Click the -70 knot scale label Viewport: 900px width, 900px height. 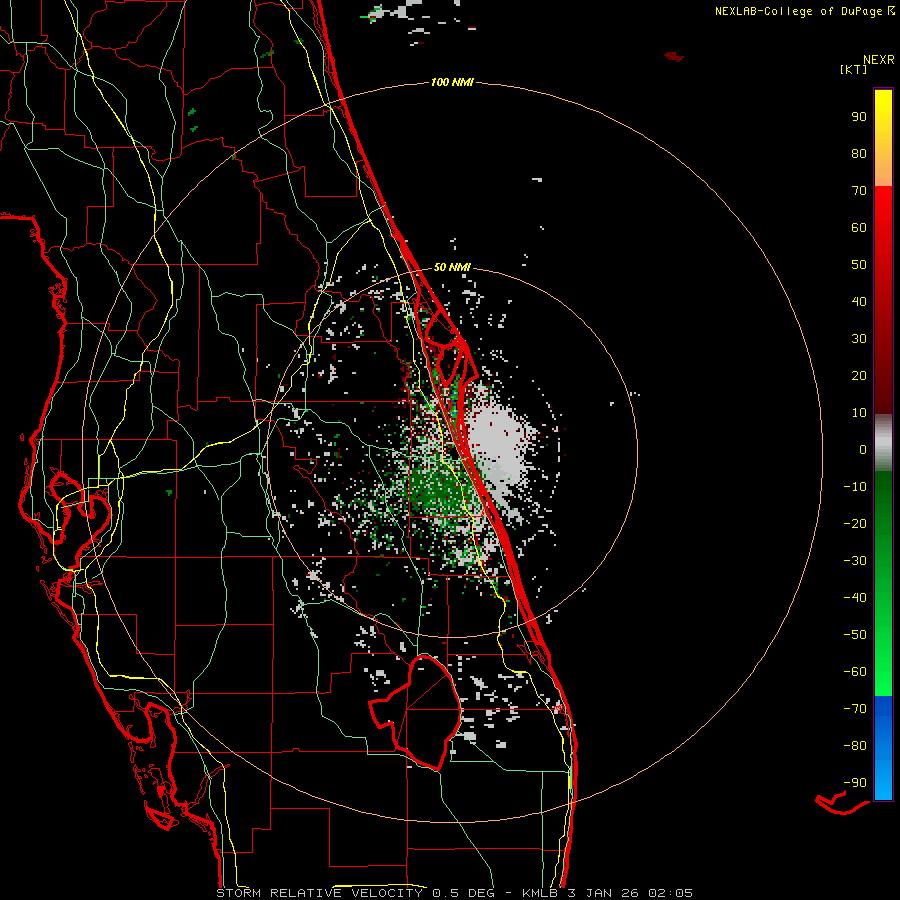(855, 709)
